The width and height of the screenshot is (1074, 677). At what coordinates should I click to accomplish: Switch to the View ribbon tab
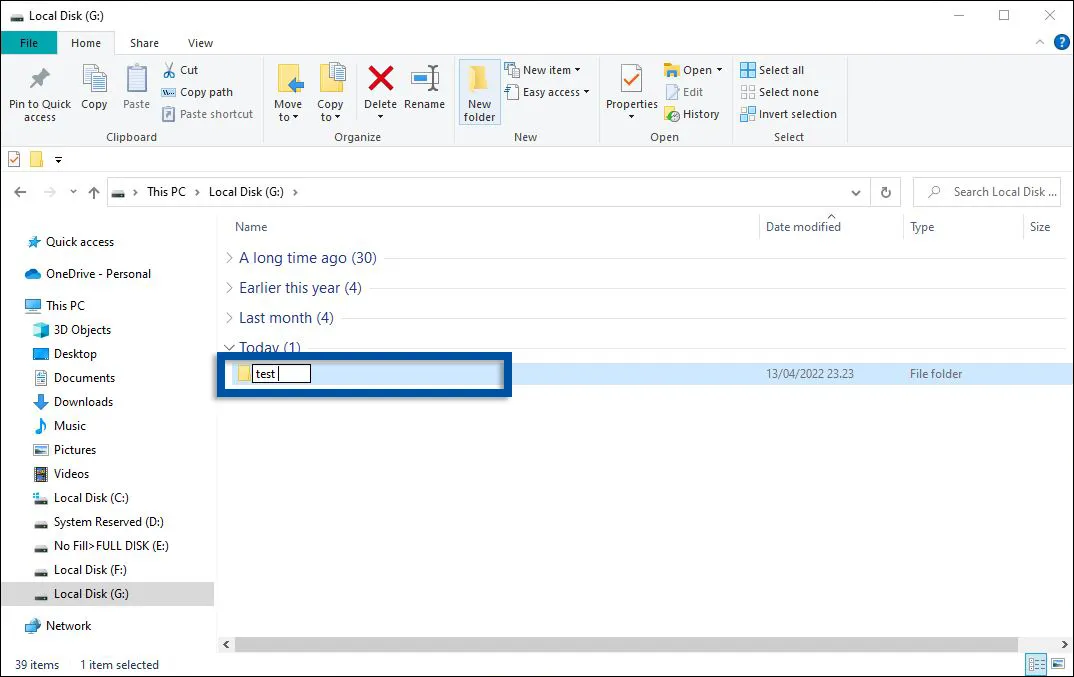click(200, 43)
